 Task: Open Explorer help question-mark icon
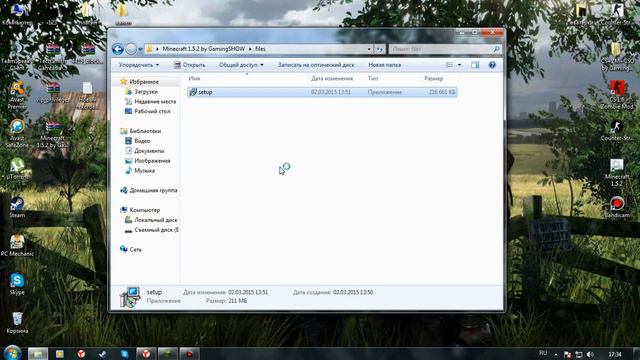click(492, 65)
